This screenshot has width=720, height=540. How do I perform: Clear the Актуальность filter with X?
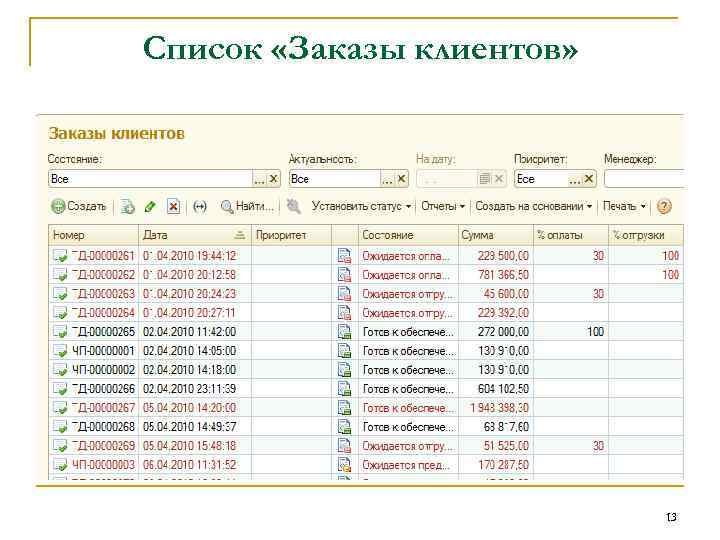coord(401,179)
